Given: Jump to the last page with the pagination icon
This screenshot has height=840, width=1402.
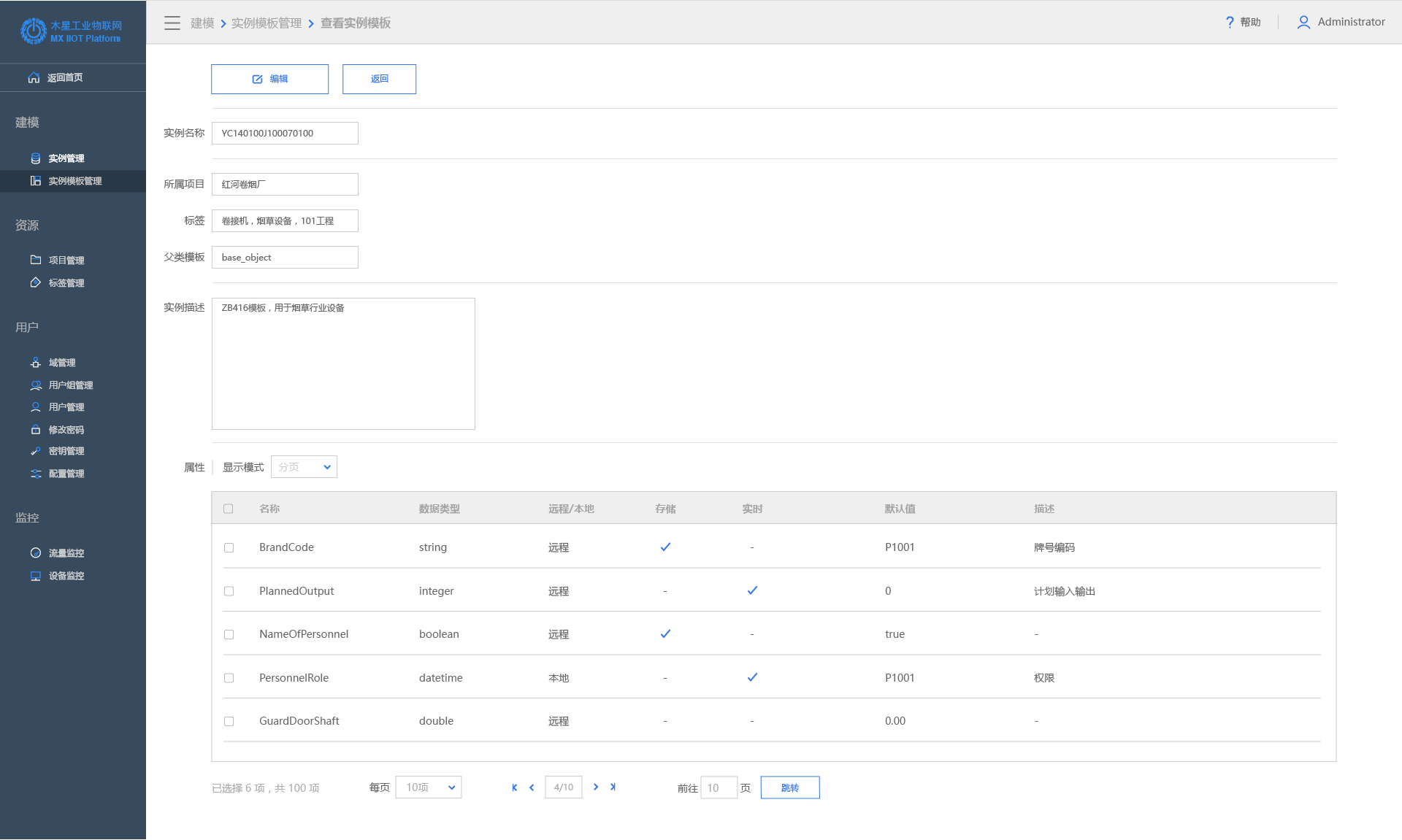Looking at the screenshot, I should pyautogui.click(x=613, y=787).
